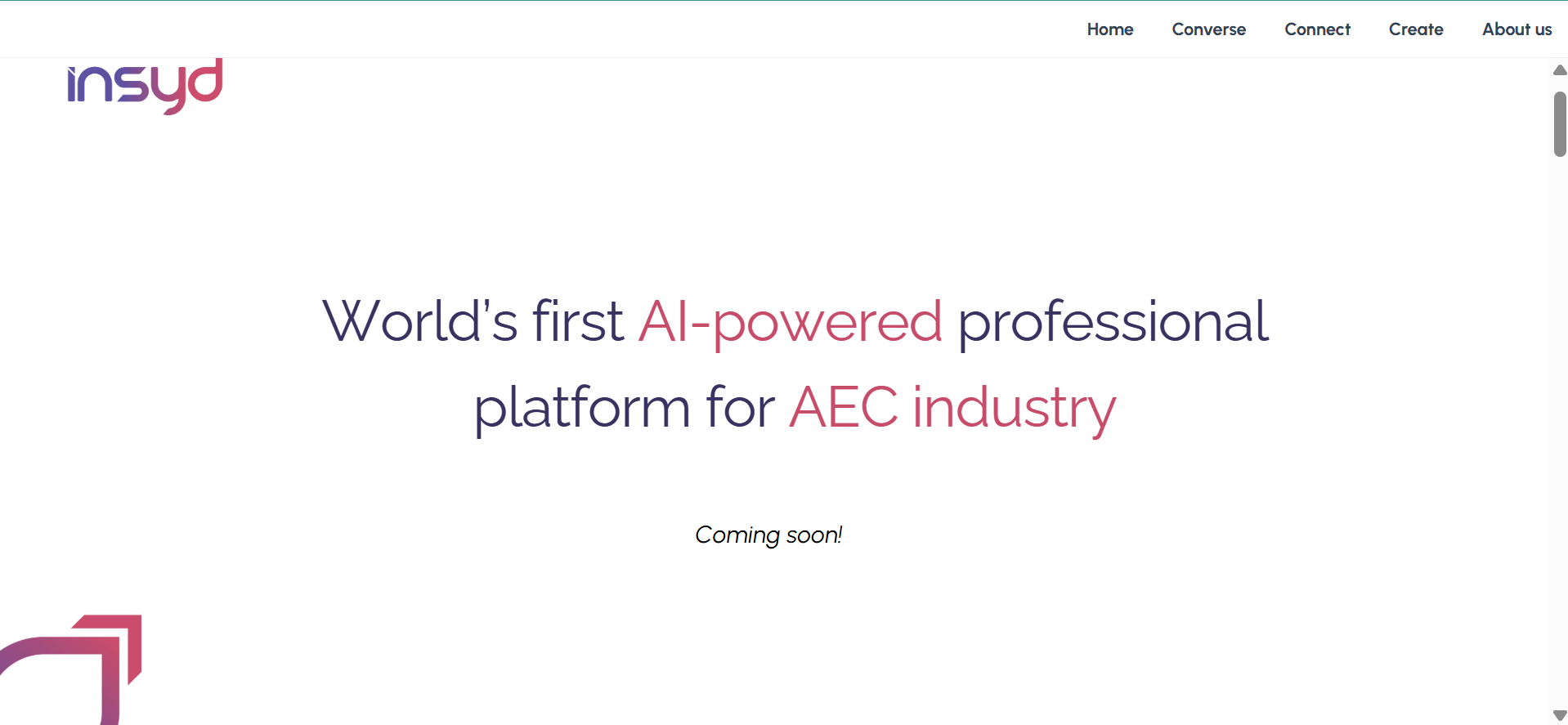Viewport: 1568px width, 725px height.
Task: Go to the Converse section
Action: 1208,29
